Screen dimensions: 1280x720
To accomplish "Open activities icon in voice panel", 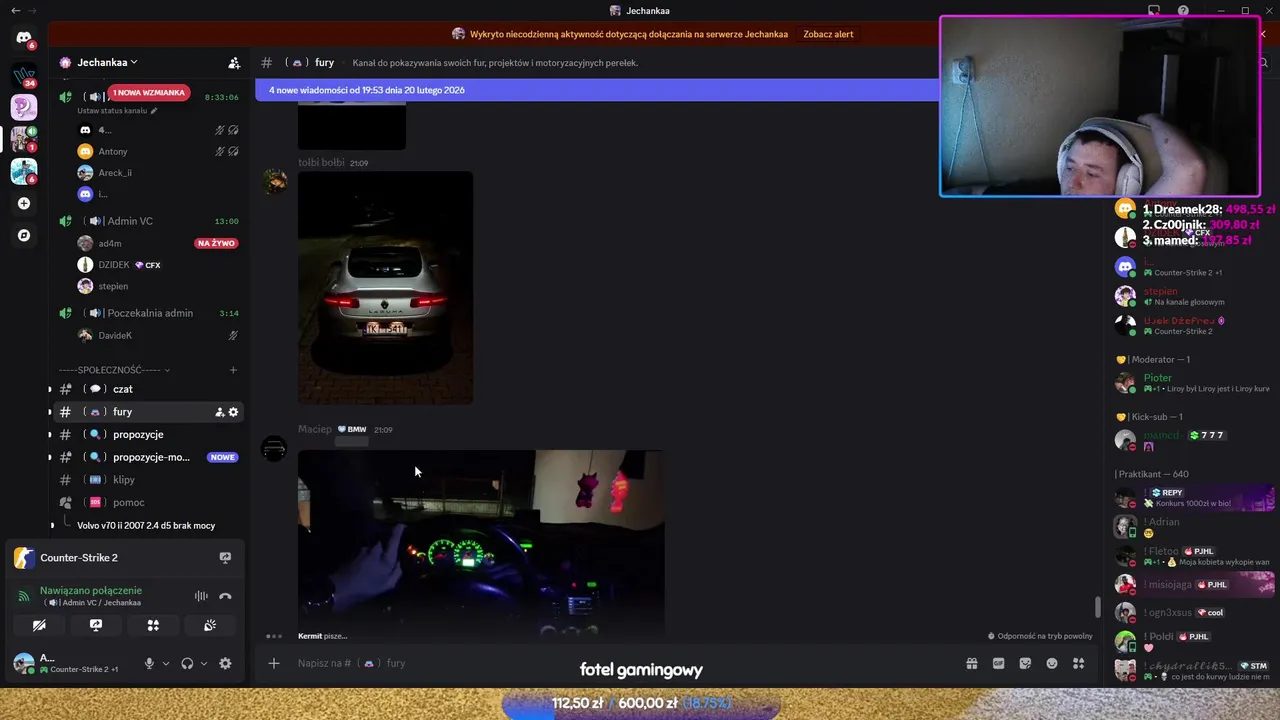I will click(x=153, y=625).
